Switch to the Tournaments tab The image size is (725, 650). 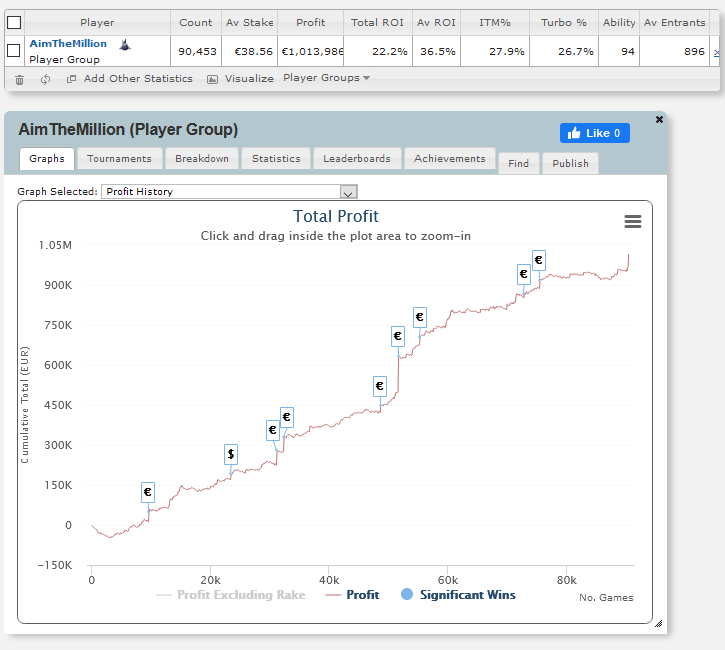pos(119,159)
